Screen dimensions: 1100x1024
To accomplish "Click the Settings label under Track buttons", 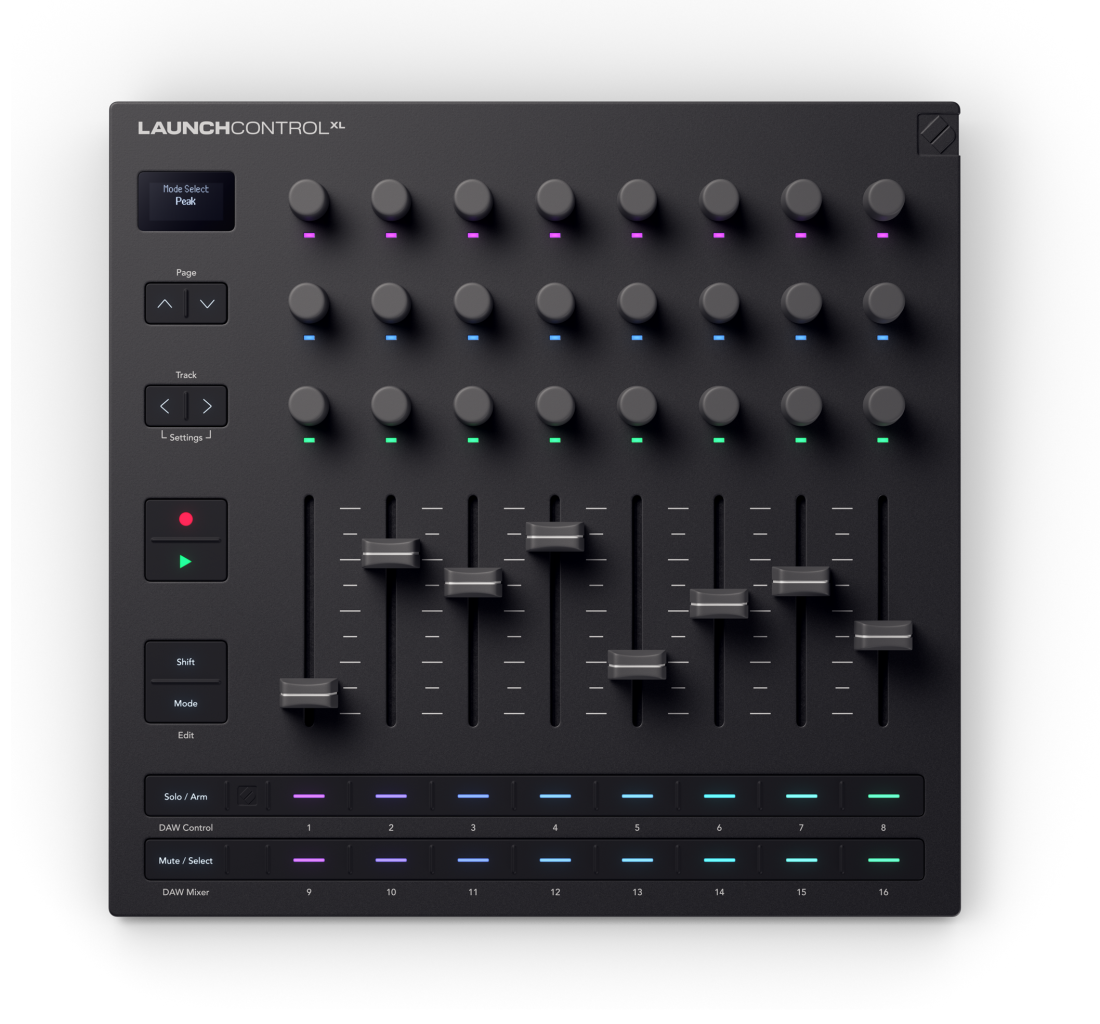I will pyautogui.click(x=186, y=437).
